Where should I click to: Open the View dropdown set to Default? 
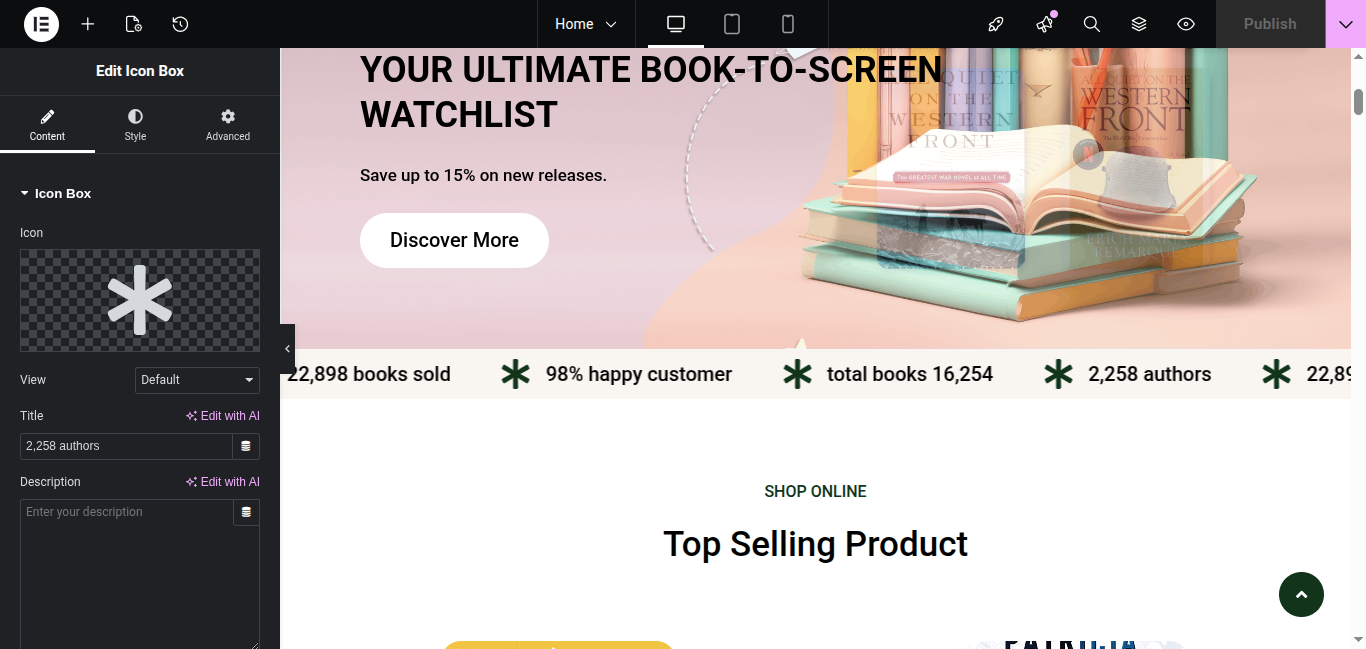[x=197, y=380]
